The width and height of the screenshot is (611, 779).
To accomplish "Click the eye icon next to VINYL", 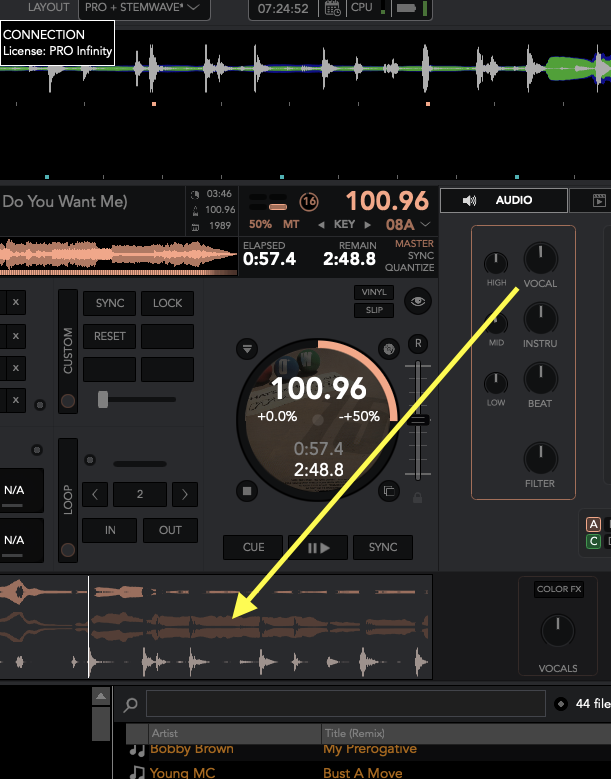I will [418, 301].
